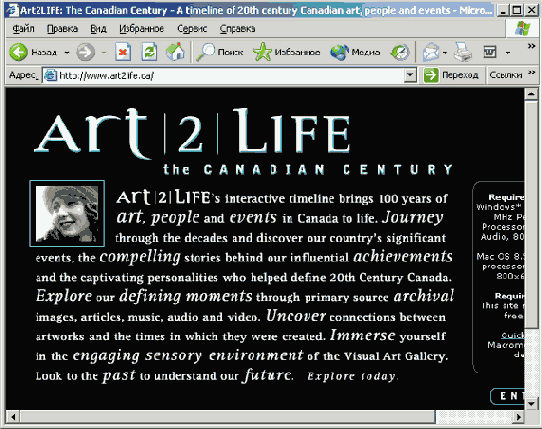Go to Home page icon
The image size is (542, 429).
coord(176,52)
